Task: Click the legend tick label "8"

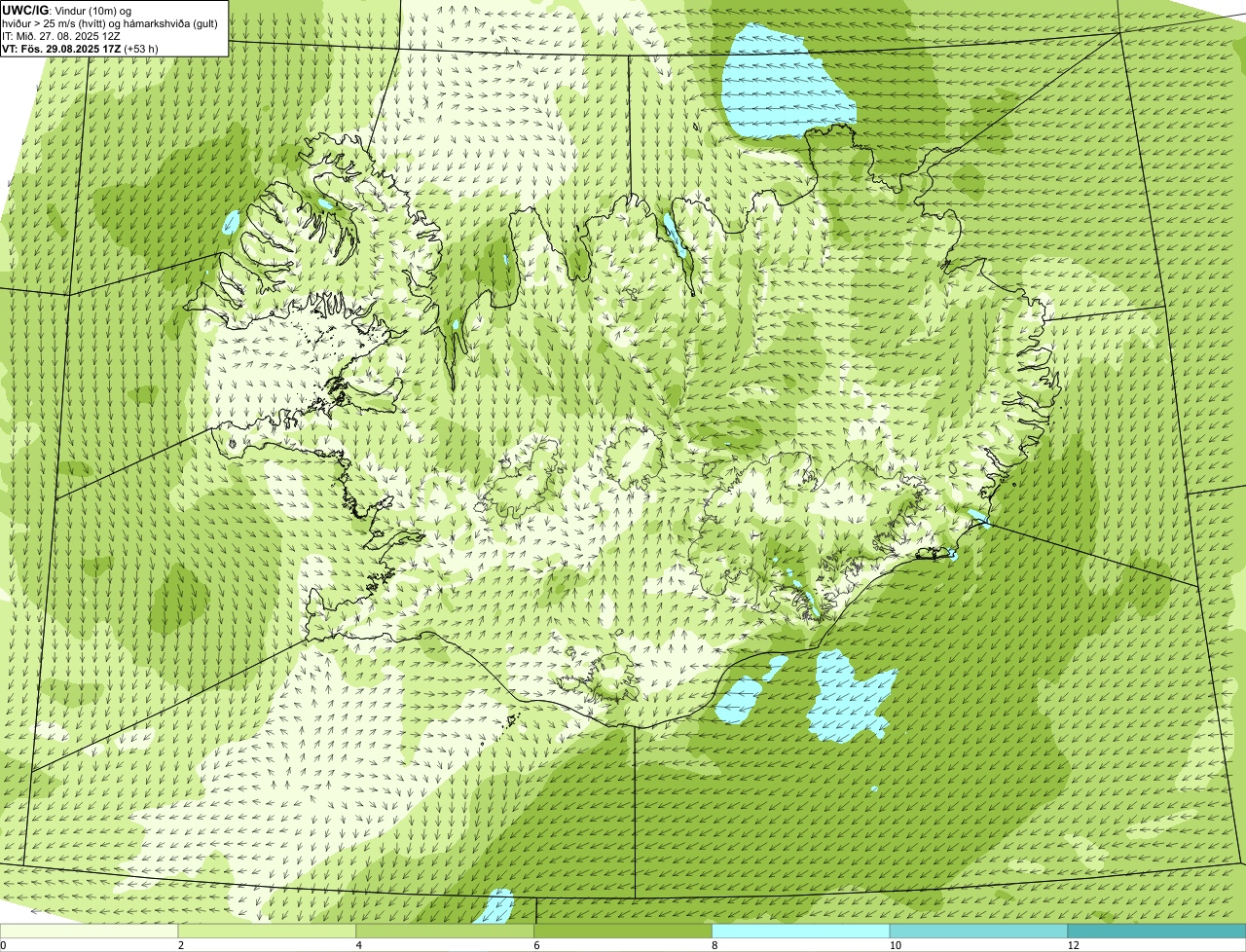Action: tap(715, 945)
